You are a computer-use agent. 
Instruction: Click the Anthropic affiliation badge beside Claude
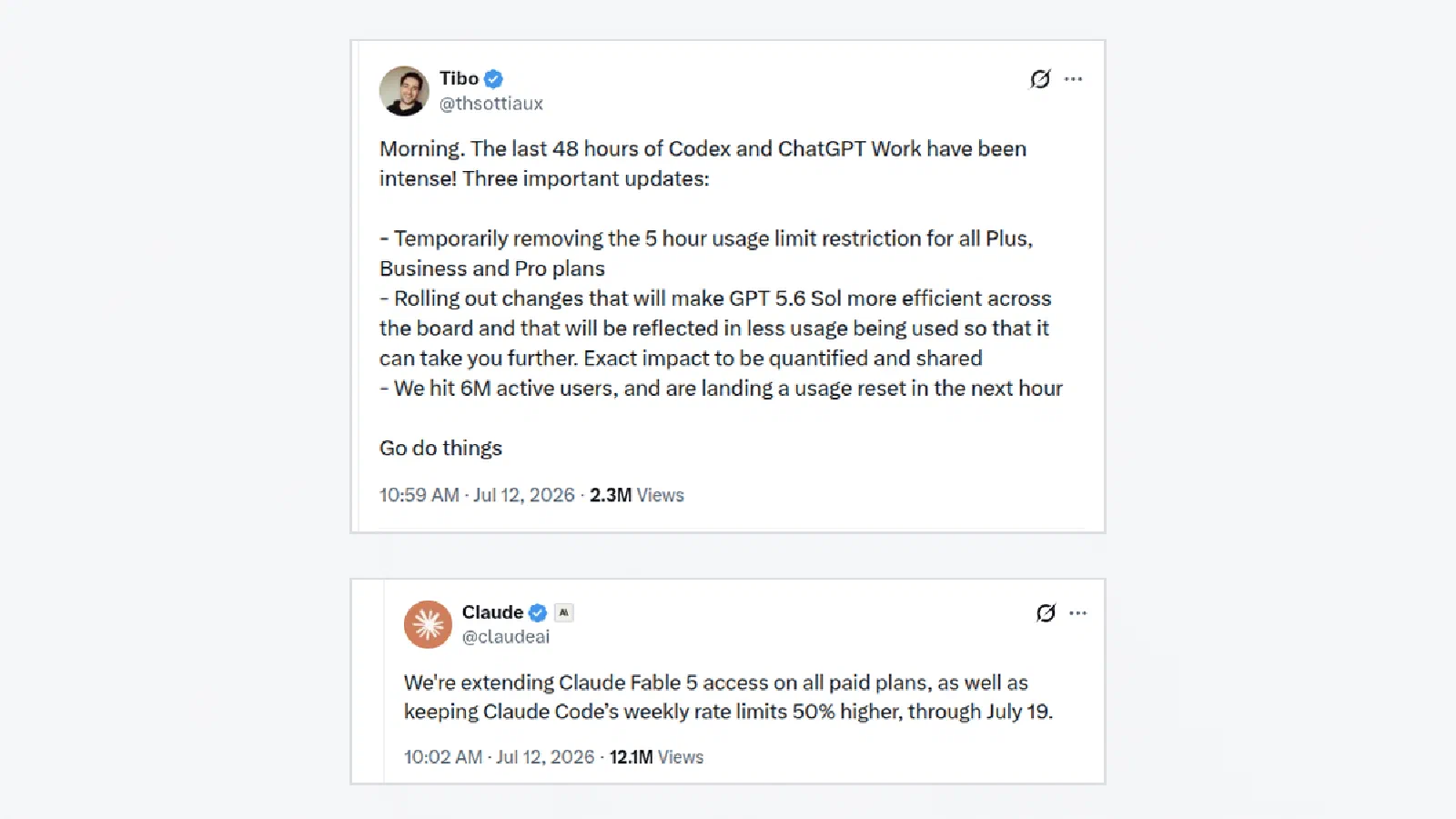click(x=564, y=612)
